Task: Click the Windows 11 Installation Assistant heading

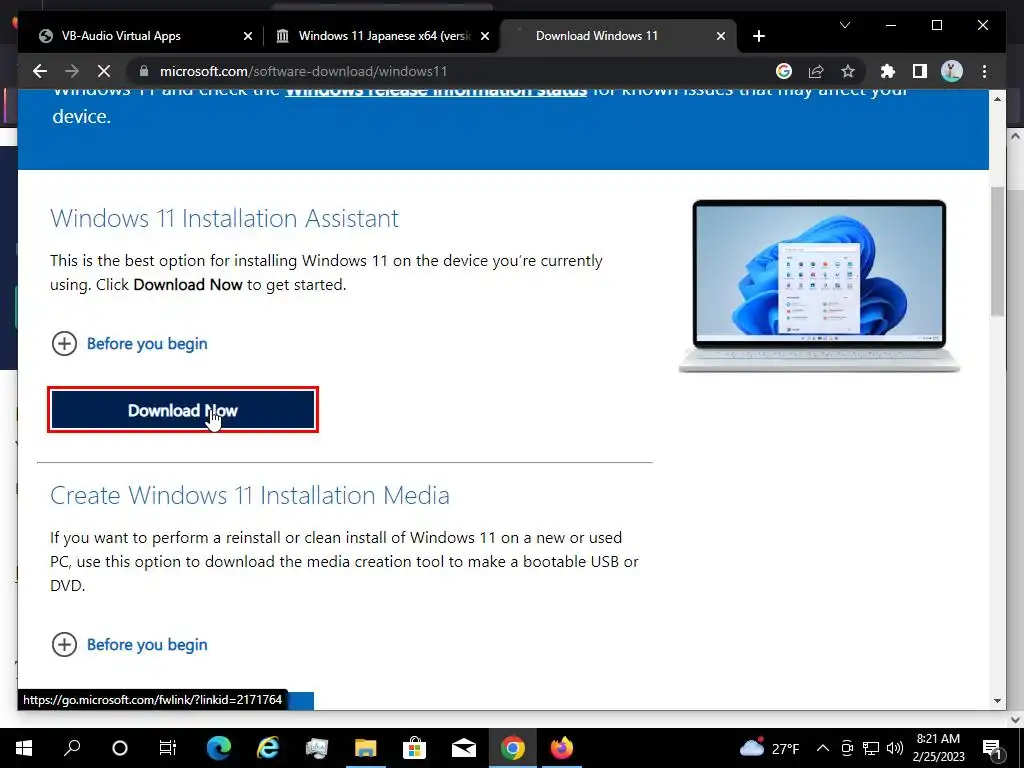Action: 224,218
